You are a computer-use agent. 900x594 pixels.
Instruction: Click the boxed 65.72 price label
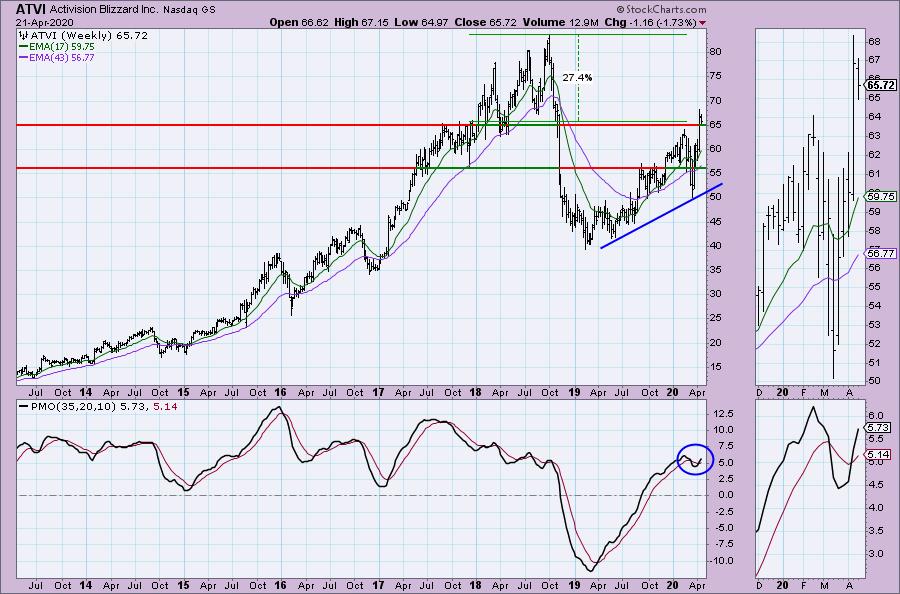(881, 85)
